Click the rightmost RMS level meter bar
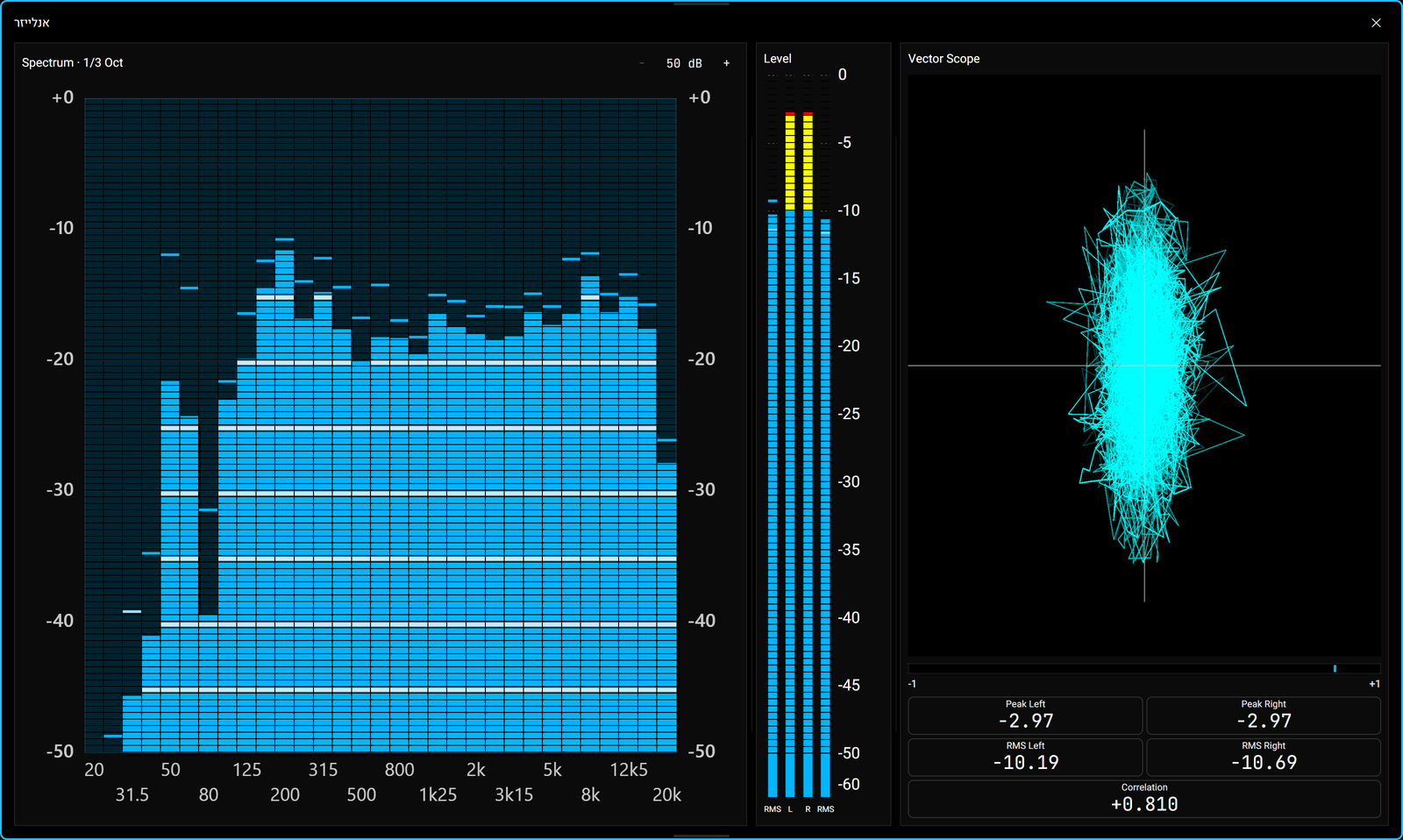This screenshot has width=1403, height=840. (x=825, y=507)
